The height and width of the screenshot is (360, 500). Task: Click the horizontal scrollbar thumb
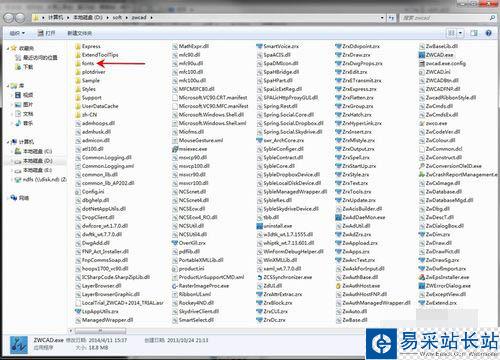coord(100,331)
